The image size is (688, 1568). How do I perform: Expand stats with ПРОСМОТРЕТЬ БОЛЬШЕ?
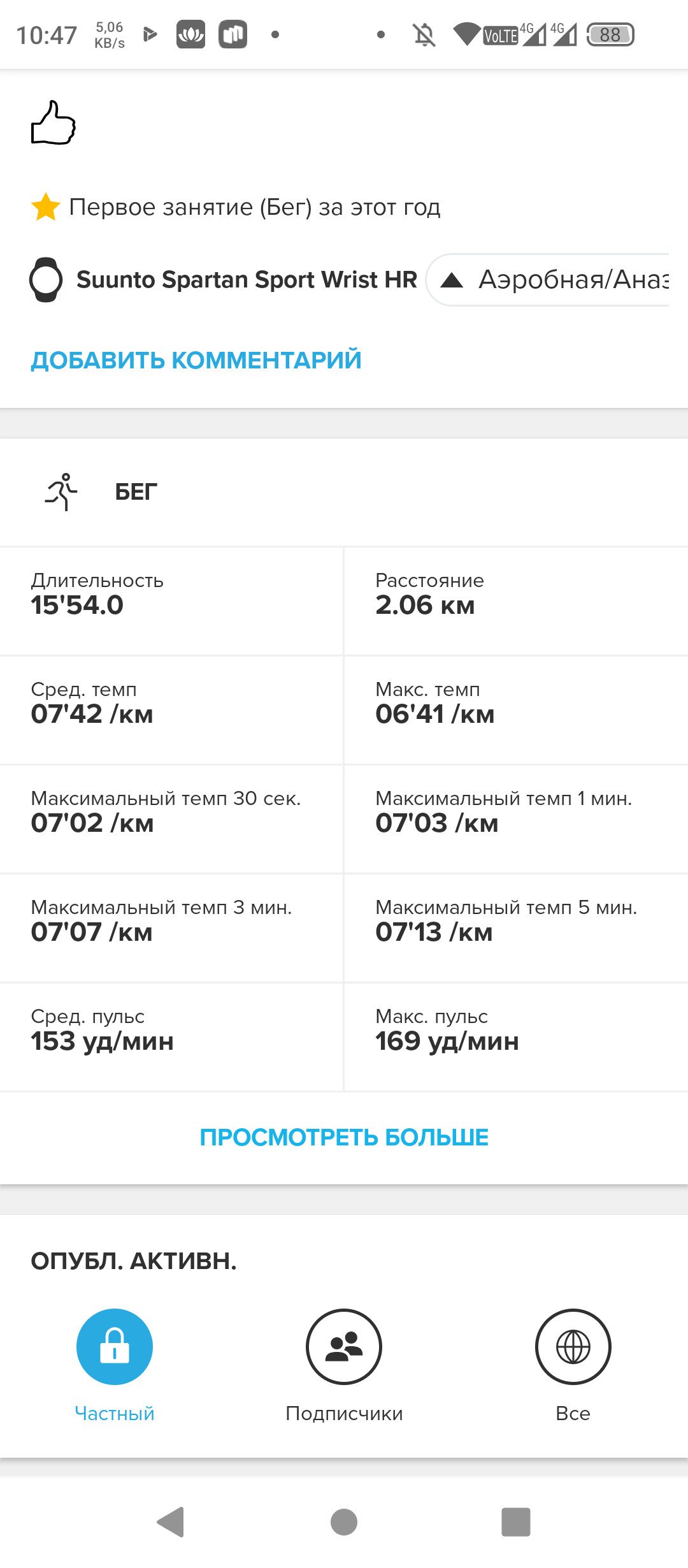point(344,1137)
